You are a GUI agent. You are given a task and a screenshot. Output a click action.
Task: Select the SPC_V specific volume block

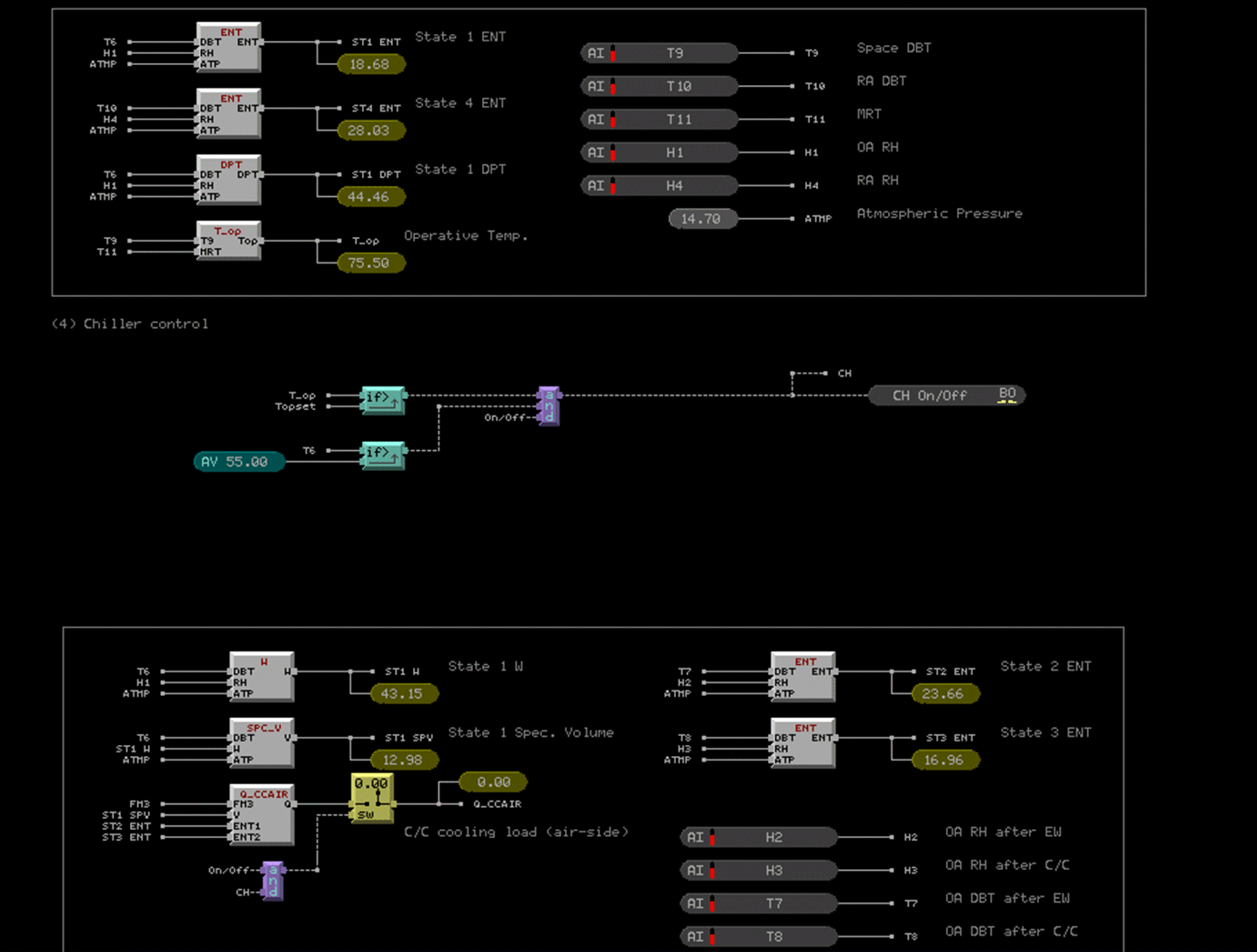point(262,744)
